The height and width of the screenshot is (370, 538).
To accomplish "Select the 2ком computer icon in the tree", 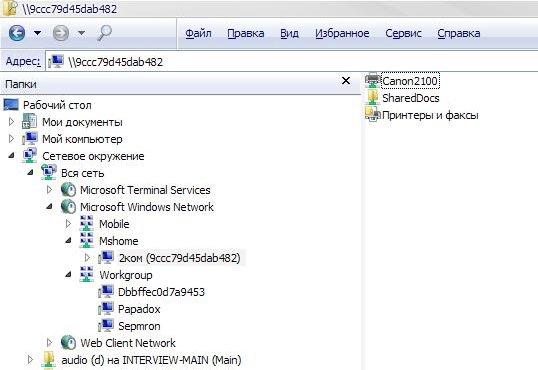I will click(x=106, y=257).
